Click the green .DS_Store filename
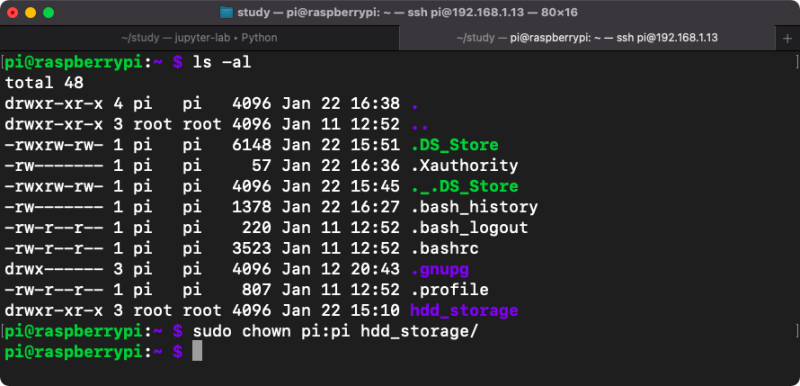800x386 pixels. point(455,145)
